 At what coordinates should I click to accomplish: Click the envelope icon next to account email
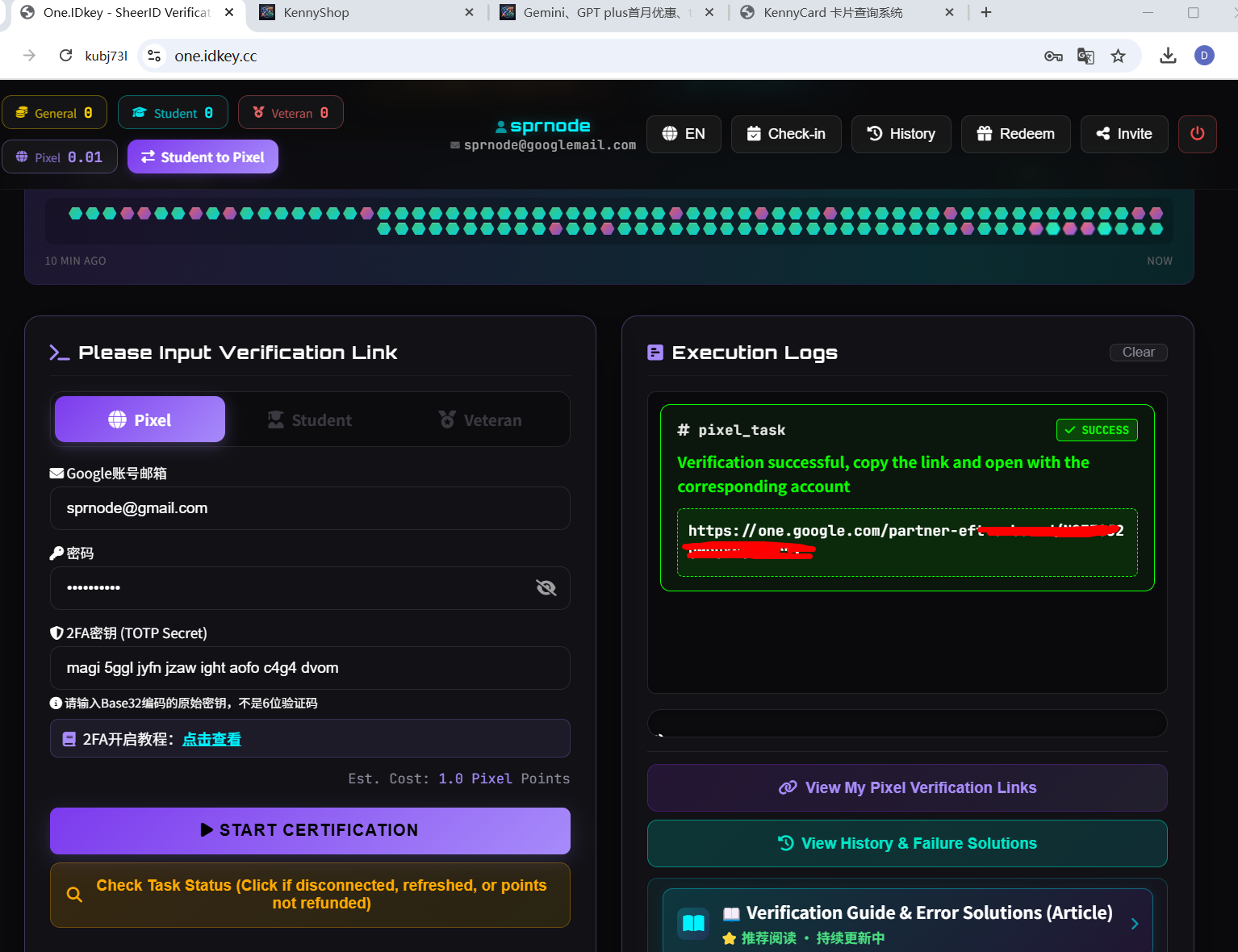pos(56,474)
